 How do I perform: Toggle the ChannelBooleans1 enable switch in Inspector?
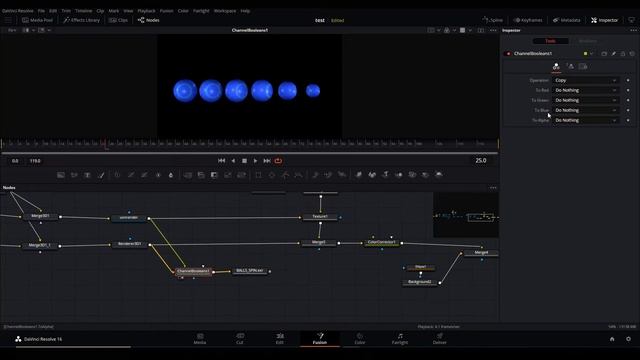[x=508, y=53]
